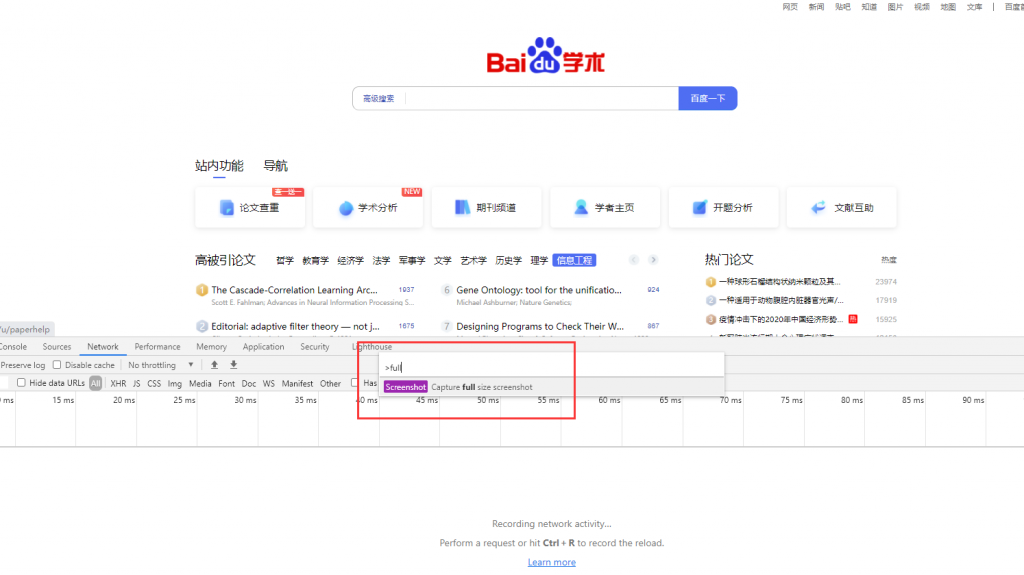
Task: Open the No throttling dropdown
Action: pos(160,365)
